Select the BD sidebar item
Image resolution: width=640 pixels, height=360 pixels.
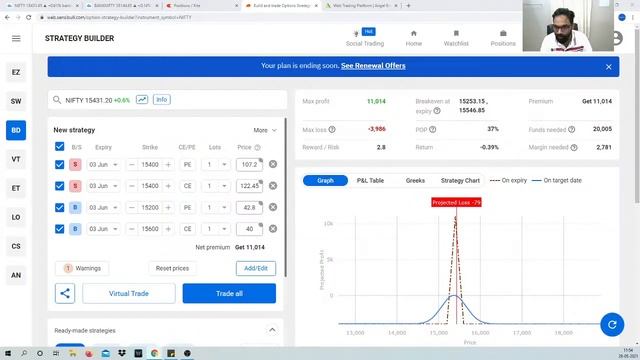click(16, 130)
